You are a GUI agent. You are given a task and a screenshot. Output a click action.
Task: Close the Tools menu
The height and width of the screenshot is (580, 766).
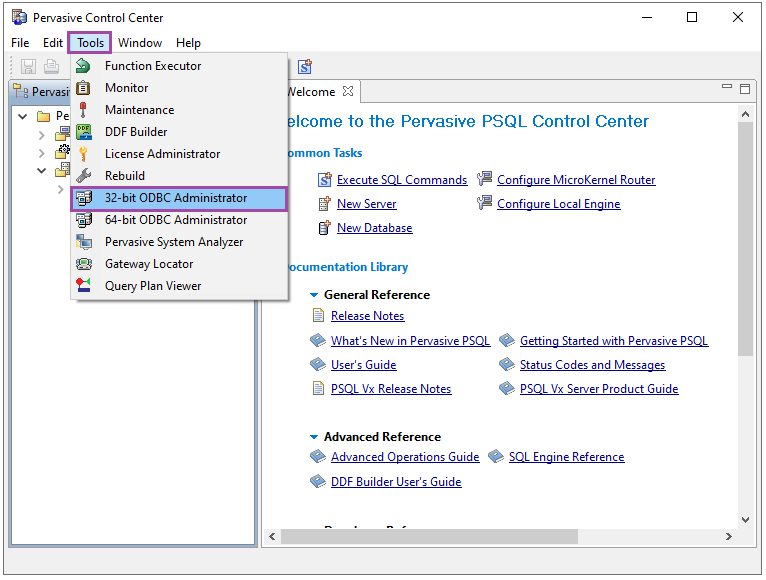tap(90, 43)
